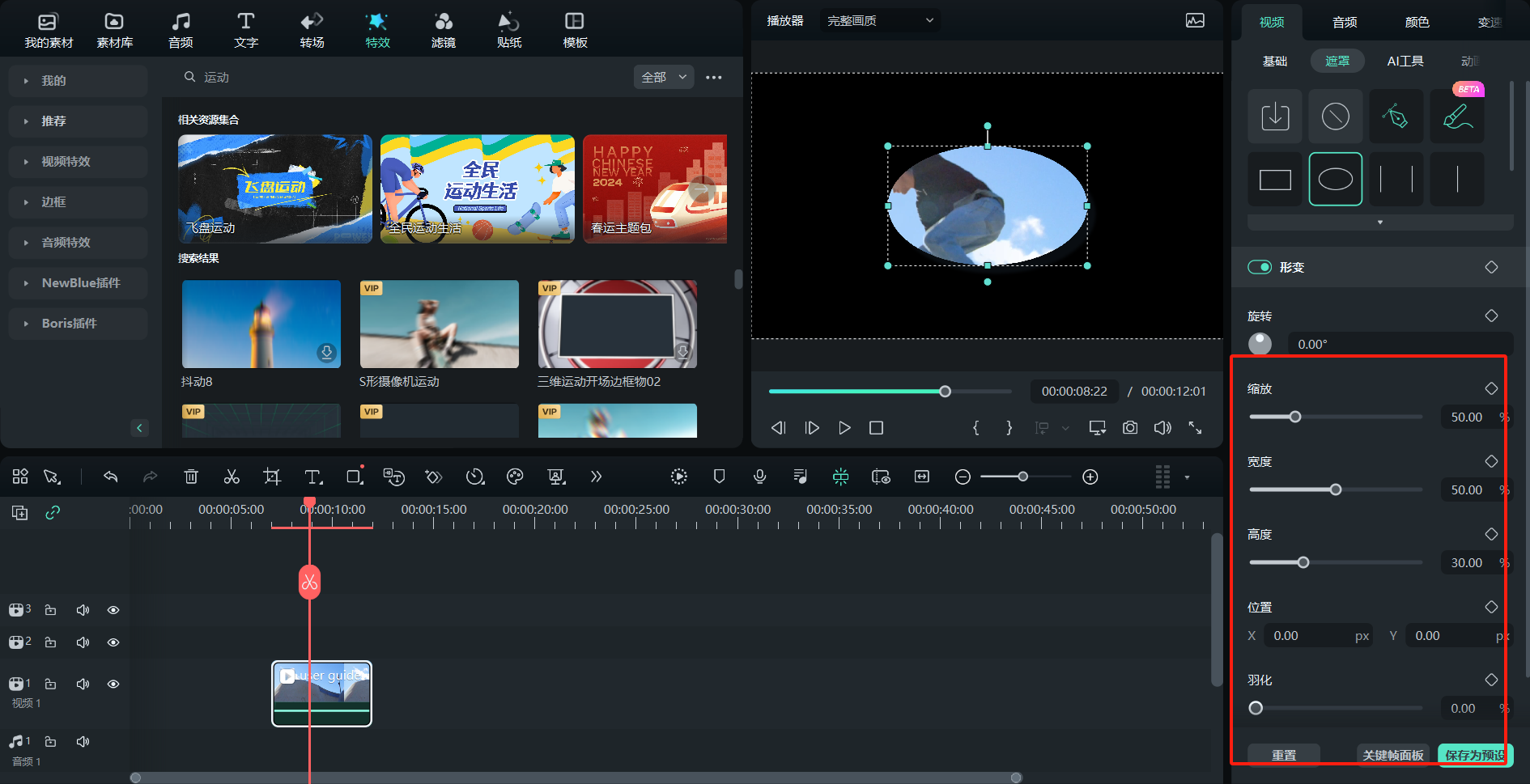
Task: Click the 重置 reset button
Action: click(1284, 755)
